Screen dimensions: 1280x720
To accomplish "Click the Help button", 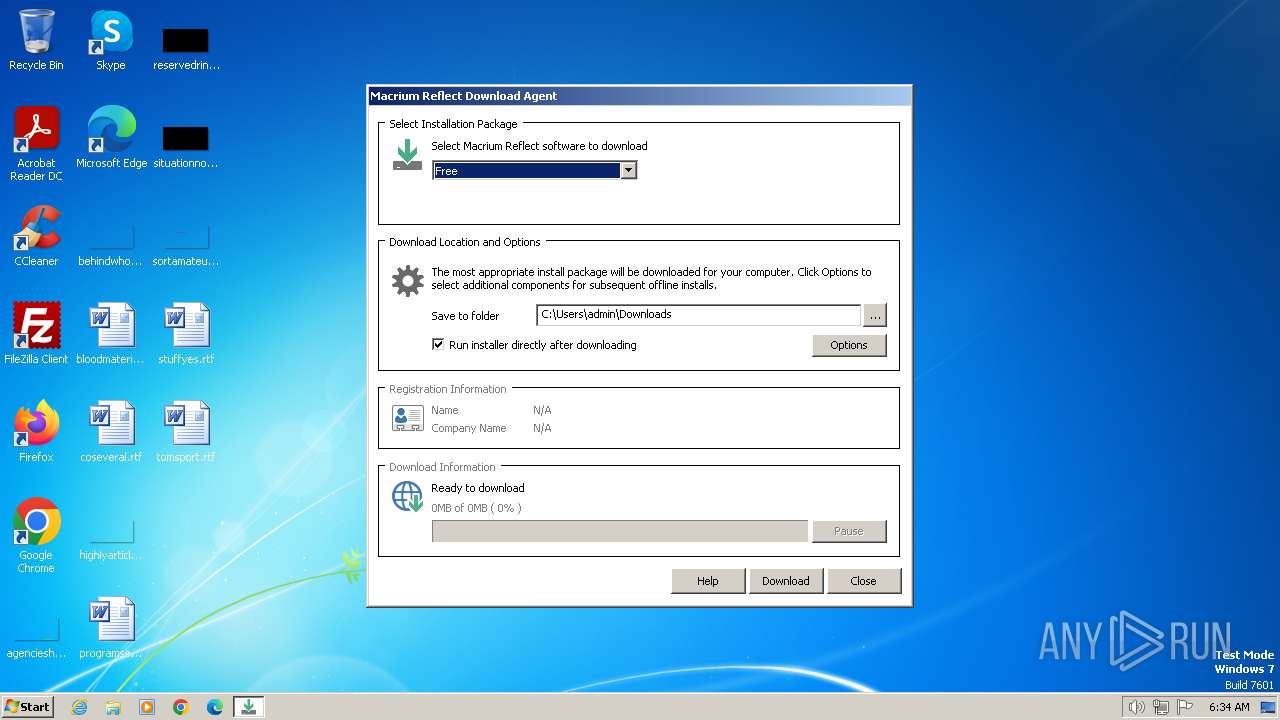I will coord(708,581).
